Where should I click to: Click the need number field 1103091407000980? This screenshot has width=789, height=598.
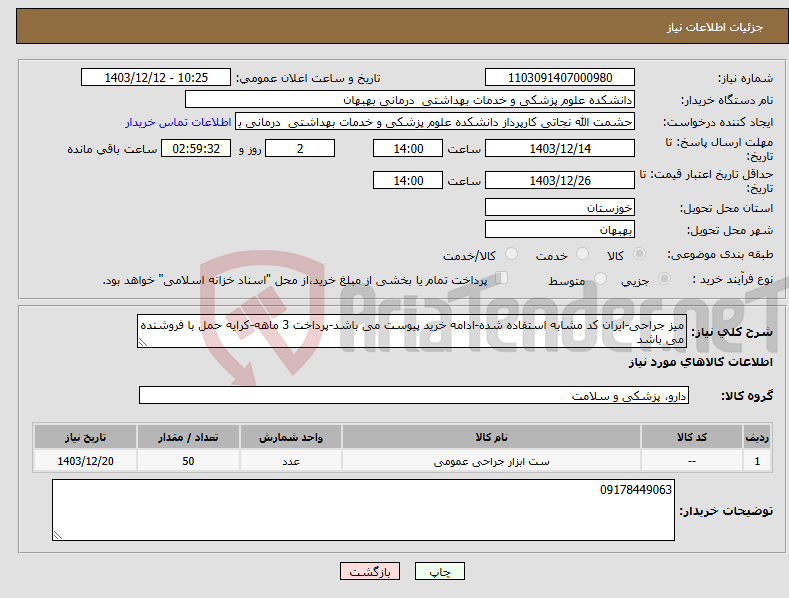point(560,78)
